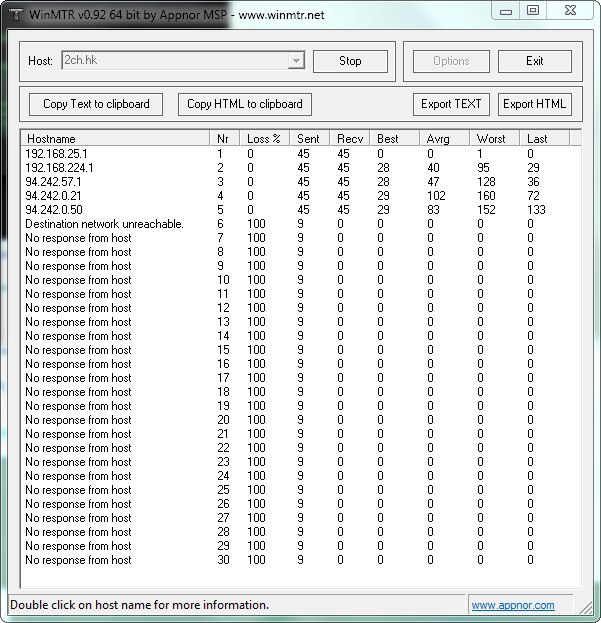This screenshot has width=601, height=623.
Task: Sort by the Hostname column header
Action: 115,139
